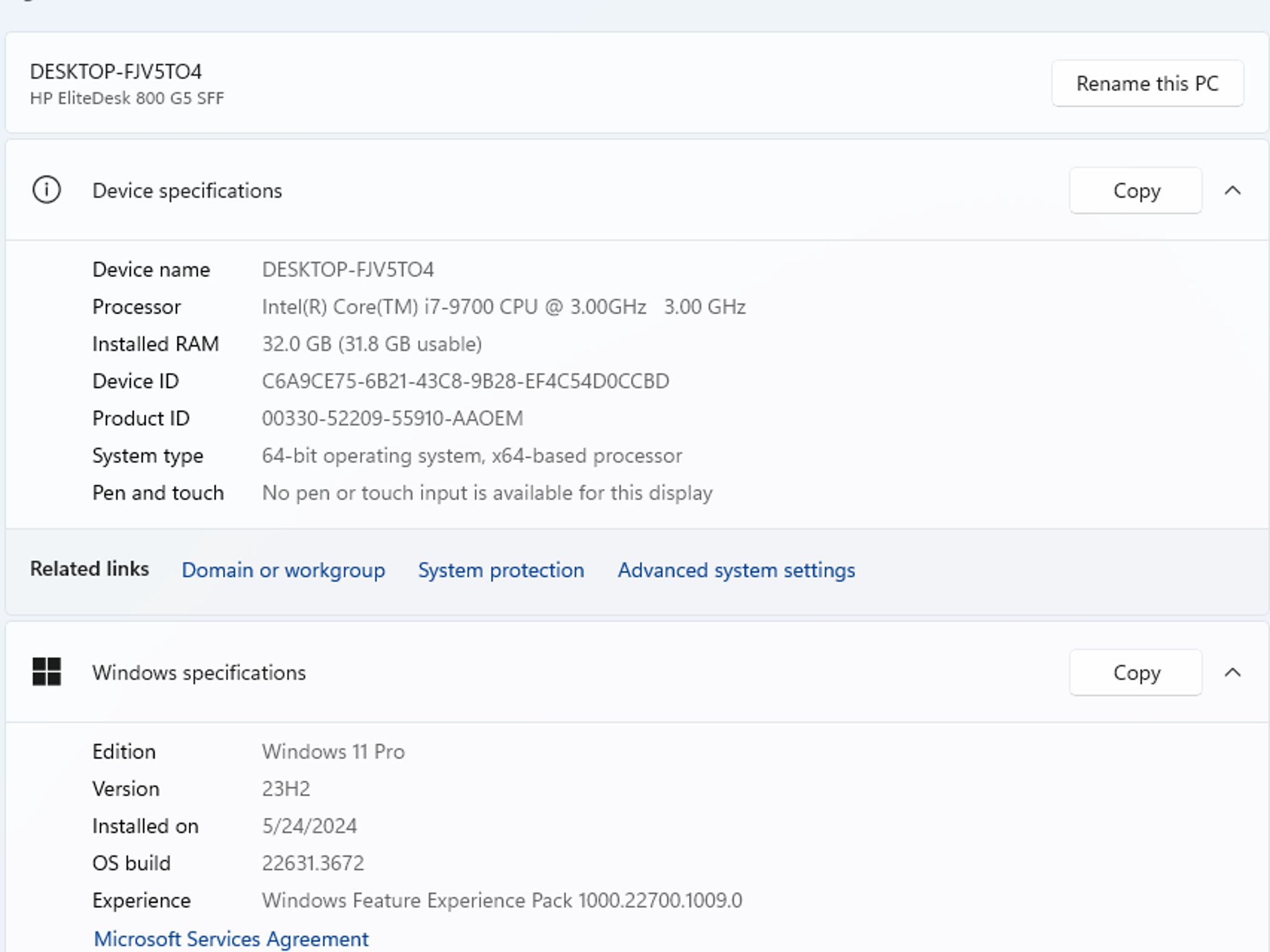
Task: Click the Version label
Action: pyautogui.click(x=126, y=789)
